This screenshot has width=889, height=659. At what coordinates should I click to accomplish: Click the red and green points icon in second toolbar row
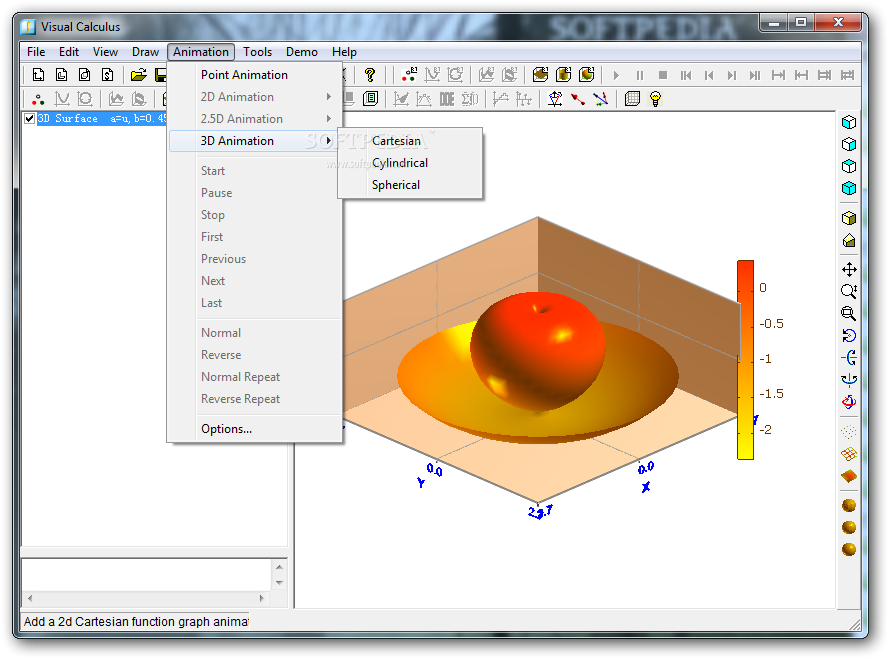point(38,99)
